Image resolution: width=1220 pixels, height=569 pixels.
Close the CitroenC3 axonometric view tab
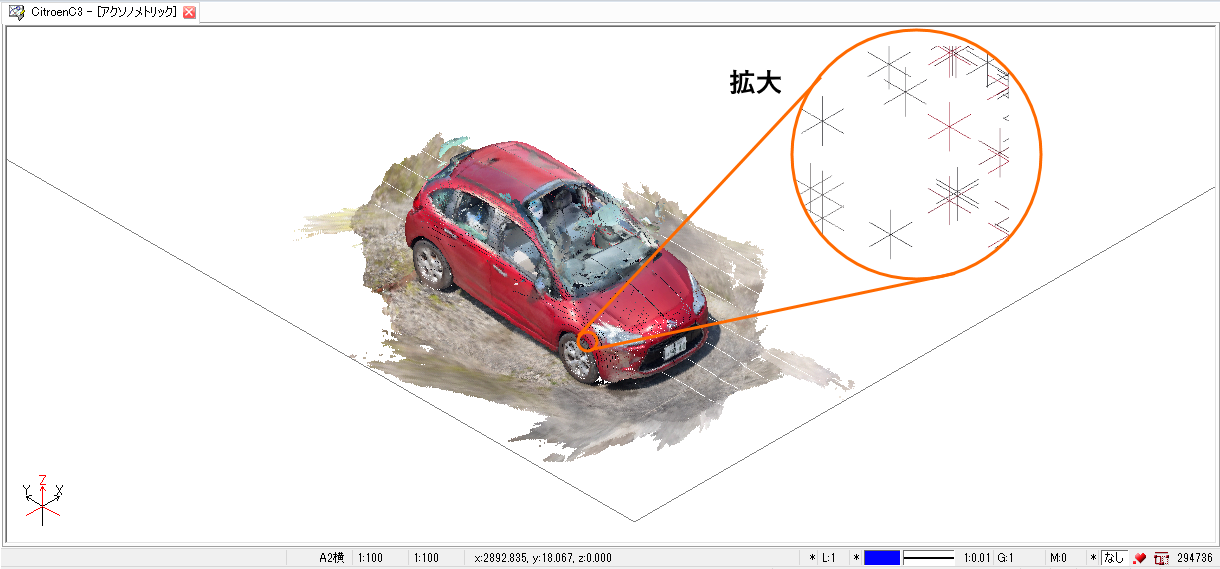click(x=189, y=12)
